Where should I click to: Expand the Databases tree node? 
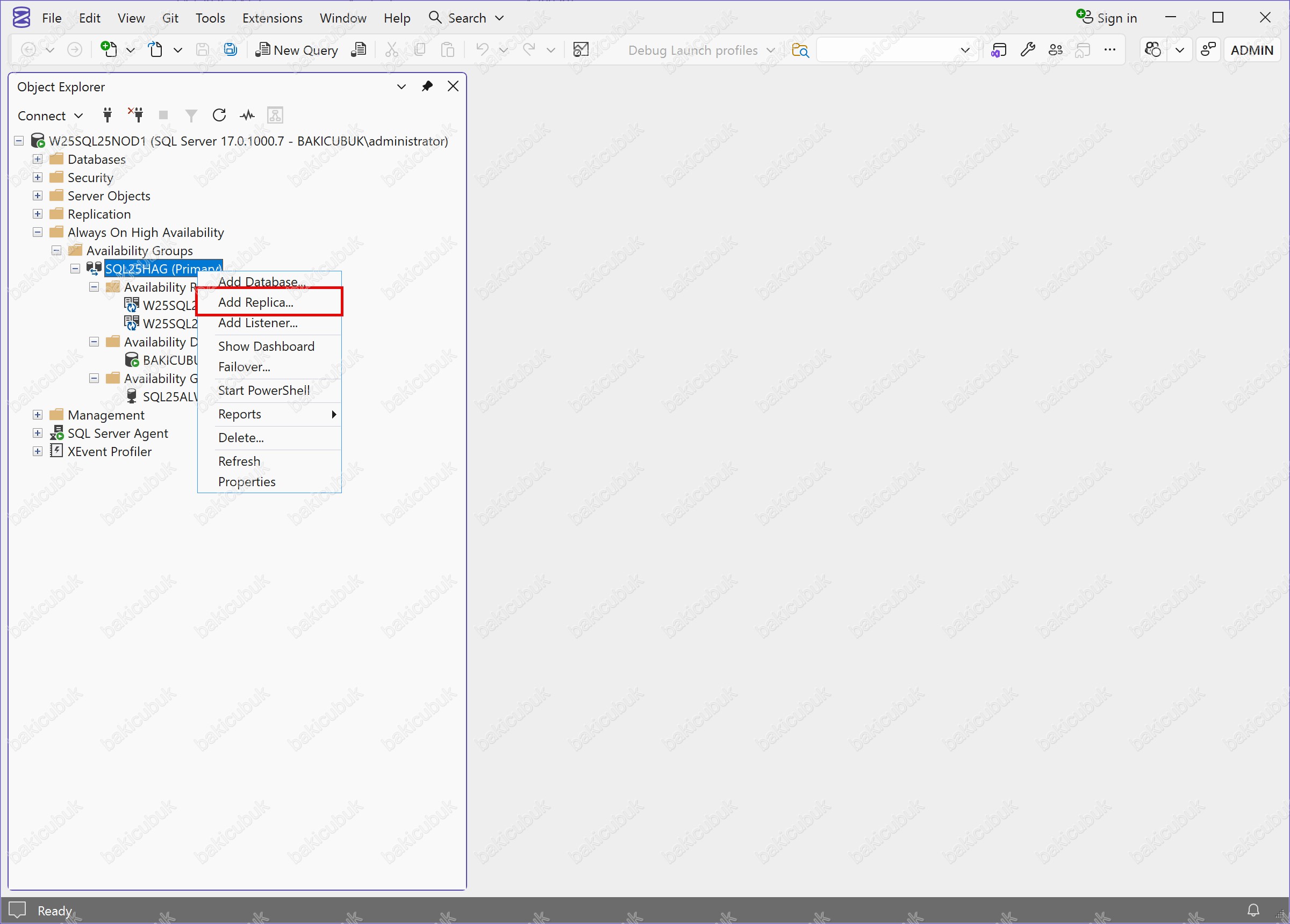coord(38,159)
